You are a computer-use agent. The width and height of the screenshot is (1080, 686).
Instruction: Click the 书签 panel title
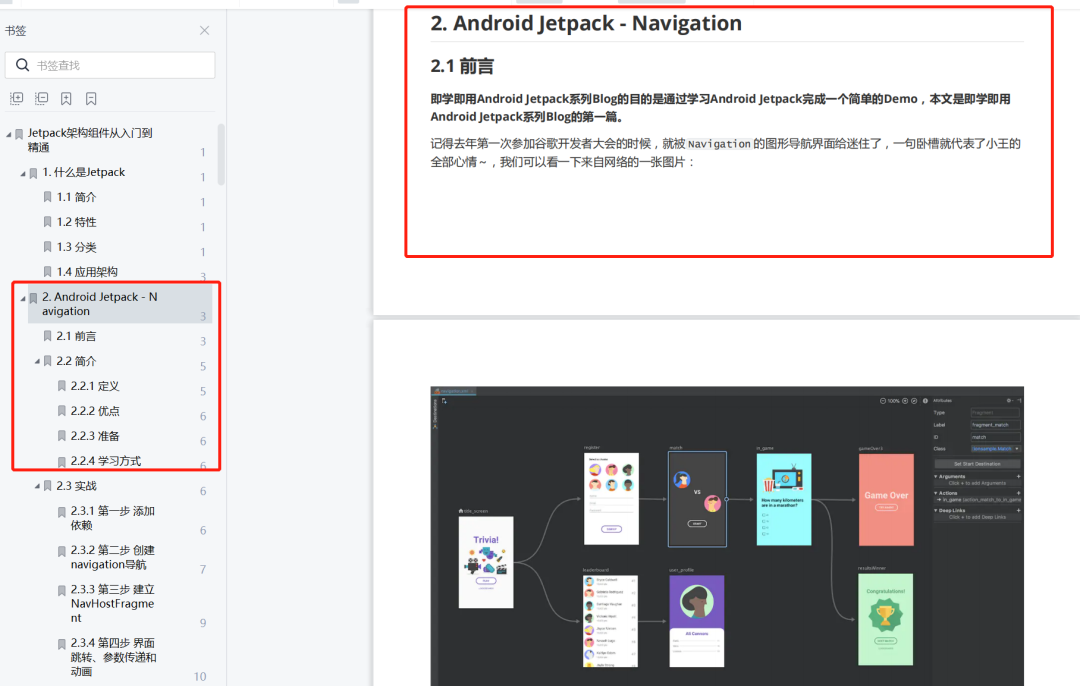point(15,30)
